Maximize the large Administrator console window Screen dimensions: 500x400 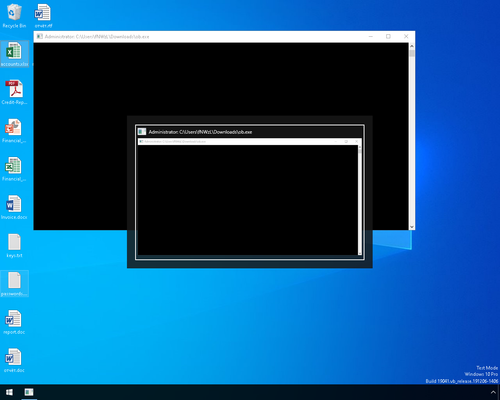(388, 36)
